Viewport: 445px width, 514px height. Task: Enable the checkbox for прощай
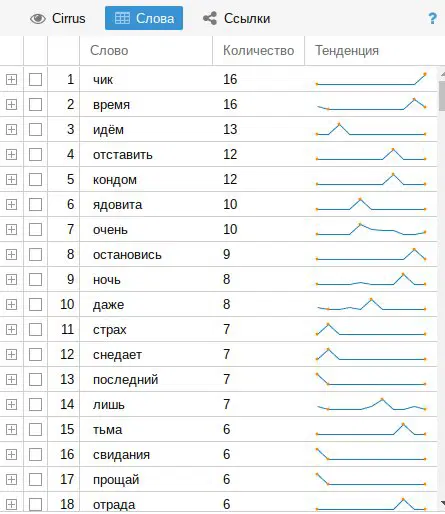[35, 479]
